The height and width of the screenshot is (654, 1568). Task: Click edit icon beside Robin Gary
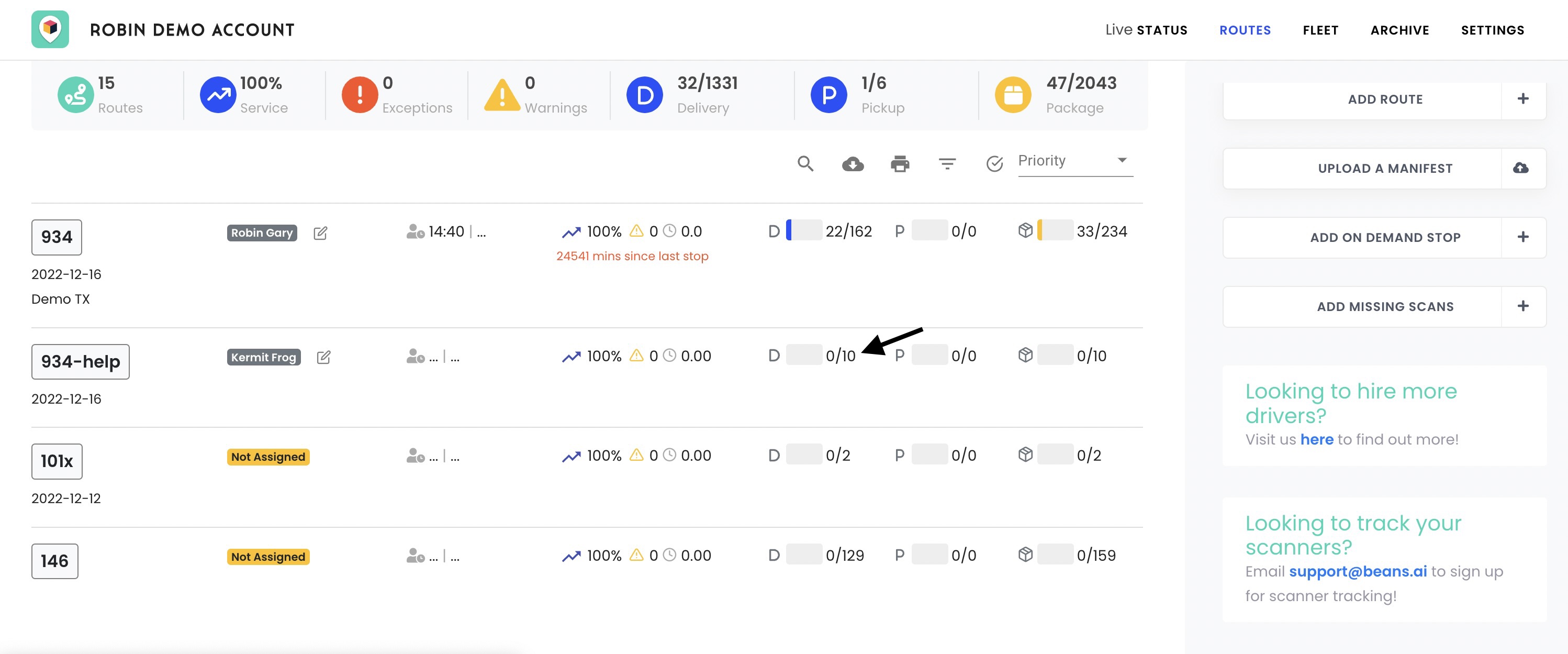click(320, 232)
